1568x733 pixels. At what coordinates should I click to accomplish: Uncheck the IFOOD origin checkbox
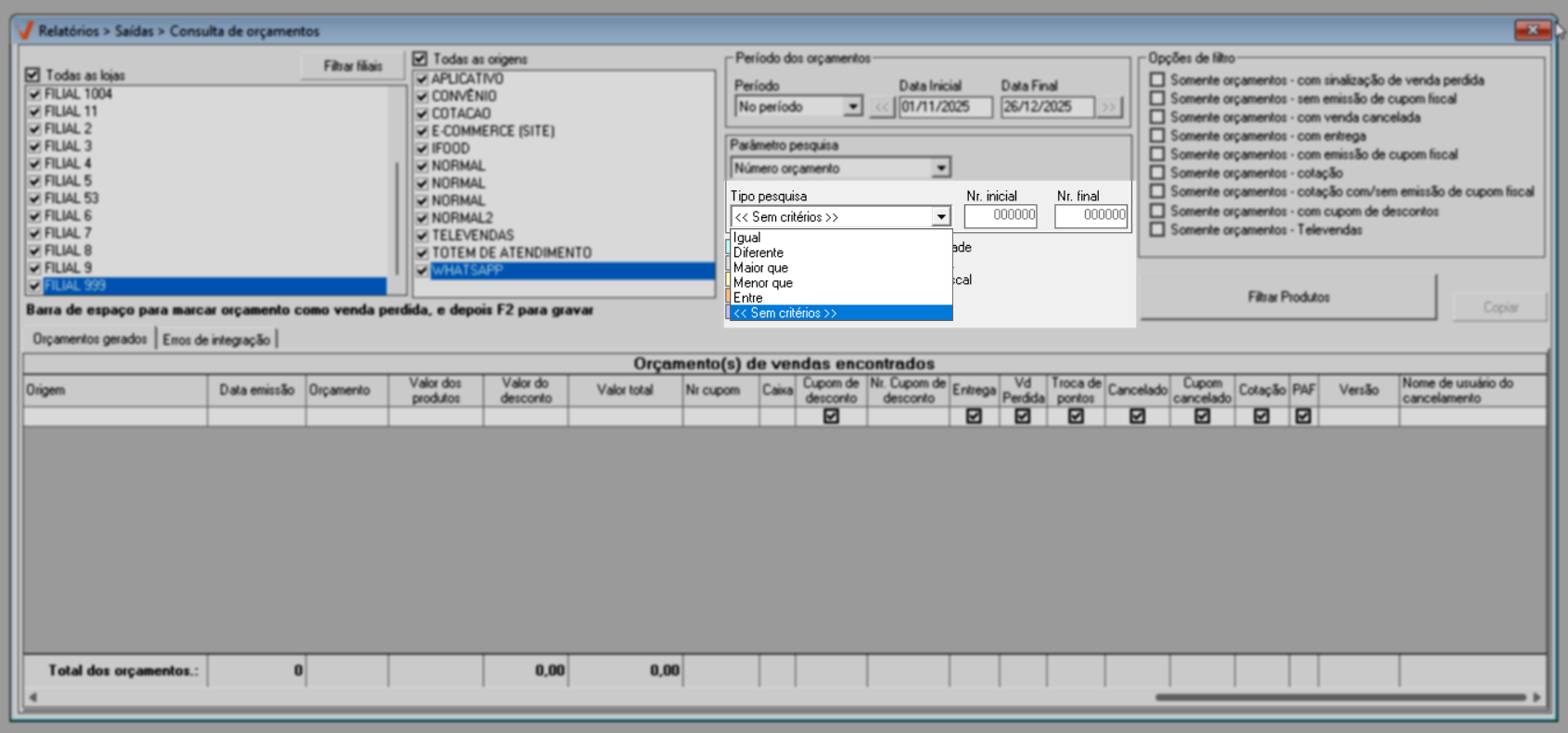[422, 148]
